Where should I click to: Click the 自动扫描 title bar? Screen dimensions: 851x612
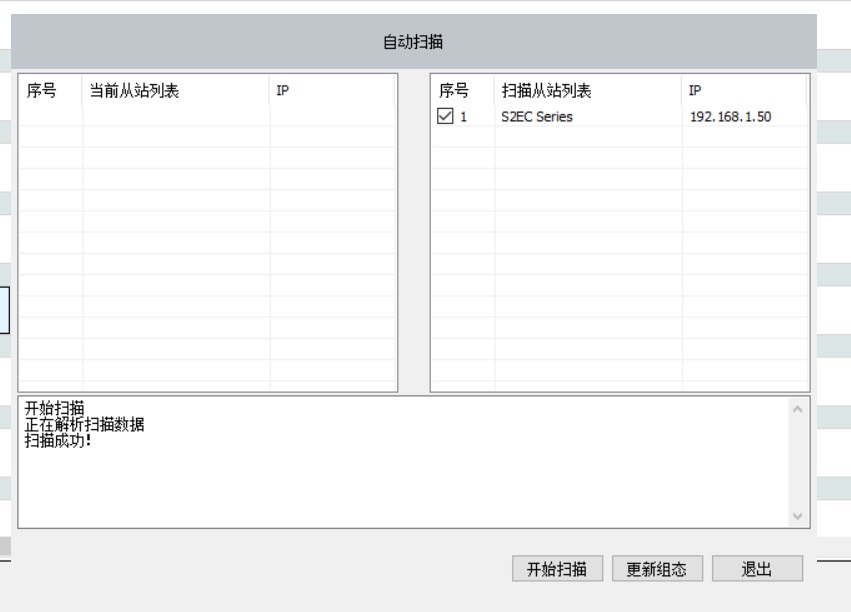(414, 43)
